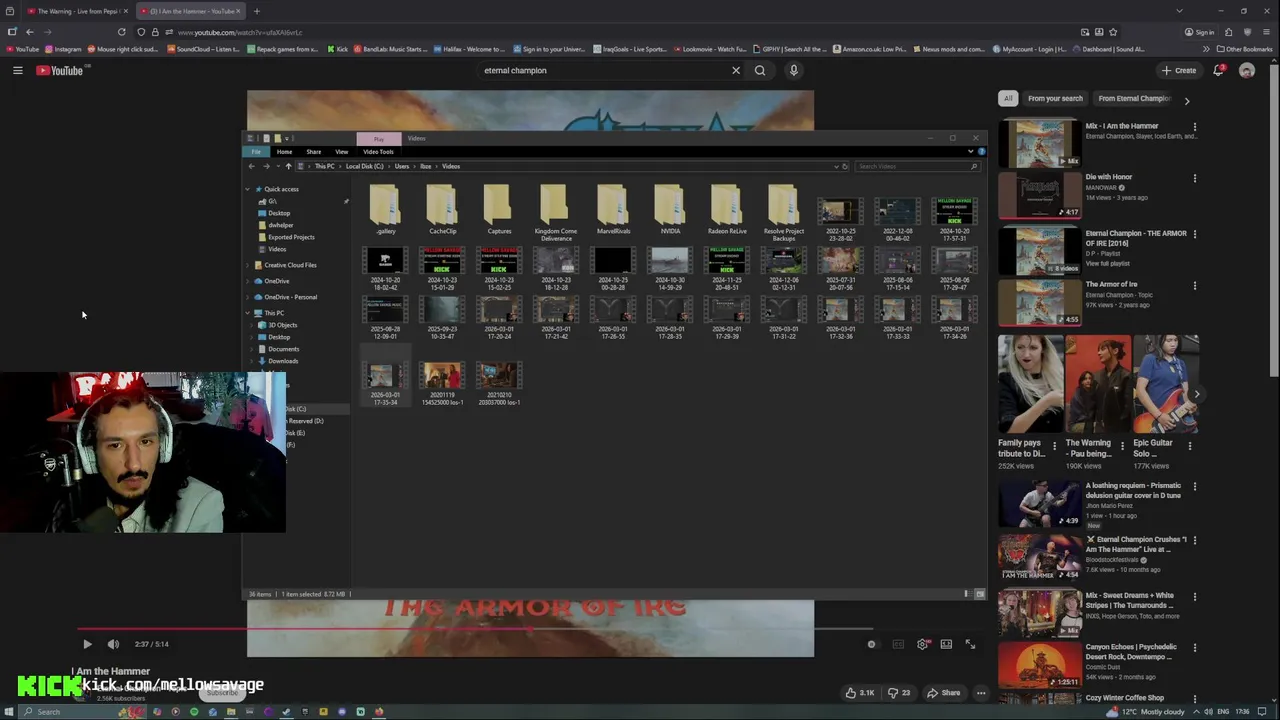Image resolution: width=1280 pixels, height=720 pixels.
Task: Click the YouTube search magnifier button
Action: coord(760,70)
